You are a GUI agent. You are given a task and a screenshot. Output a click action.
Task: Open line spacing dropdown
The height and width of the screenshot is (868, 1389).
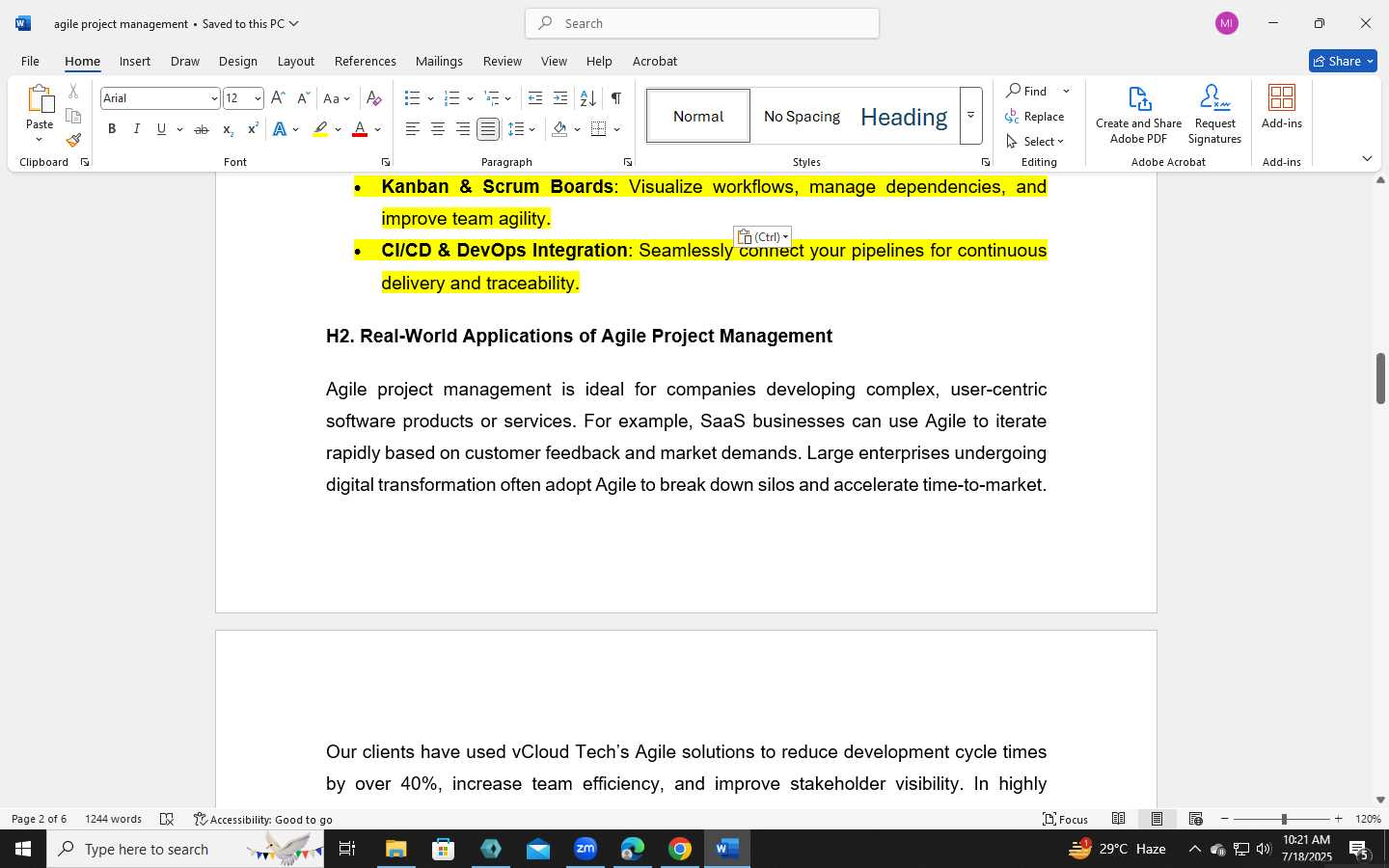522,129
